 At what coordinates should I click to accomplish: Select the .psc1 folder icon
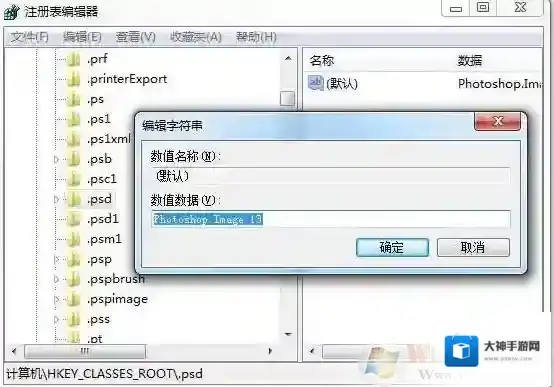pos(74,179)
